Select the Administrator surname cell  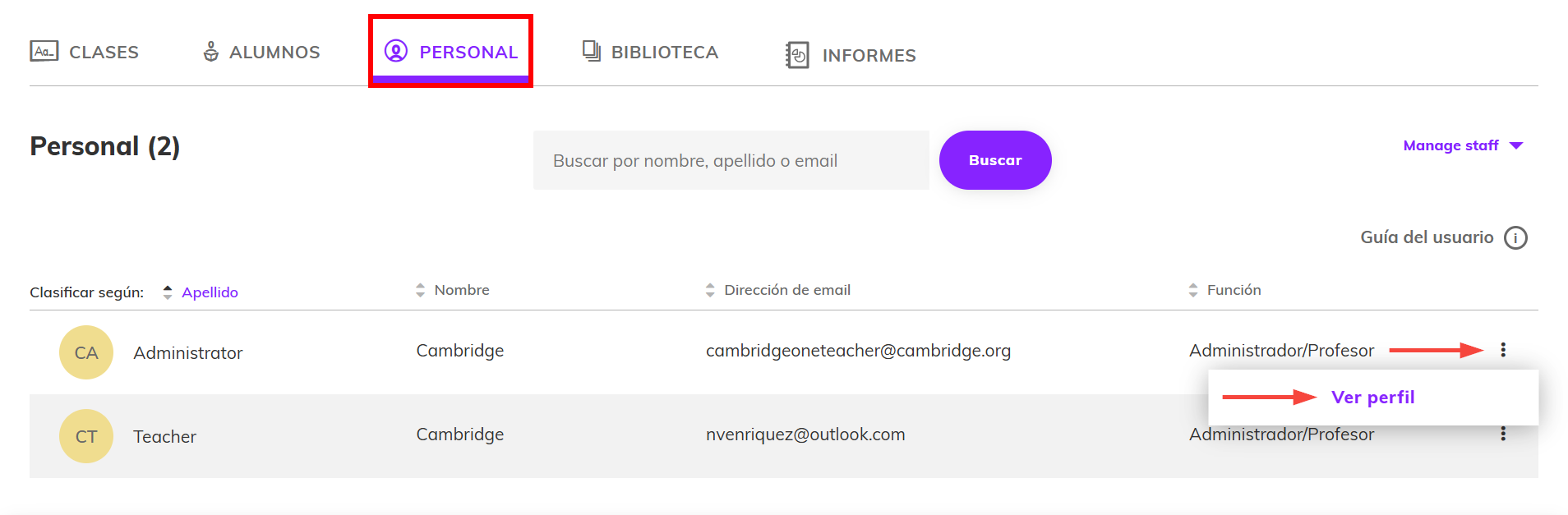pos(188,352)
